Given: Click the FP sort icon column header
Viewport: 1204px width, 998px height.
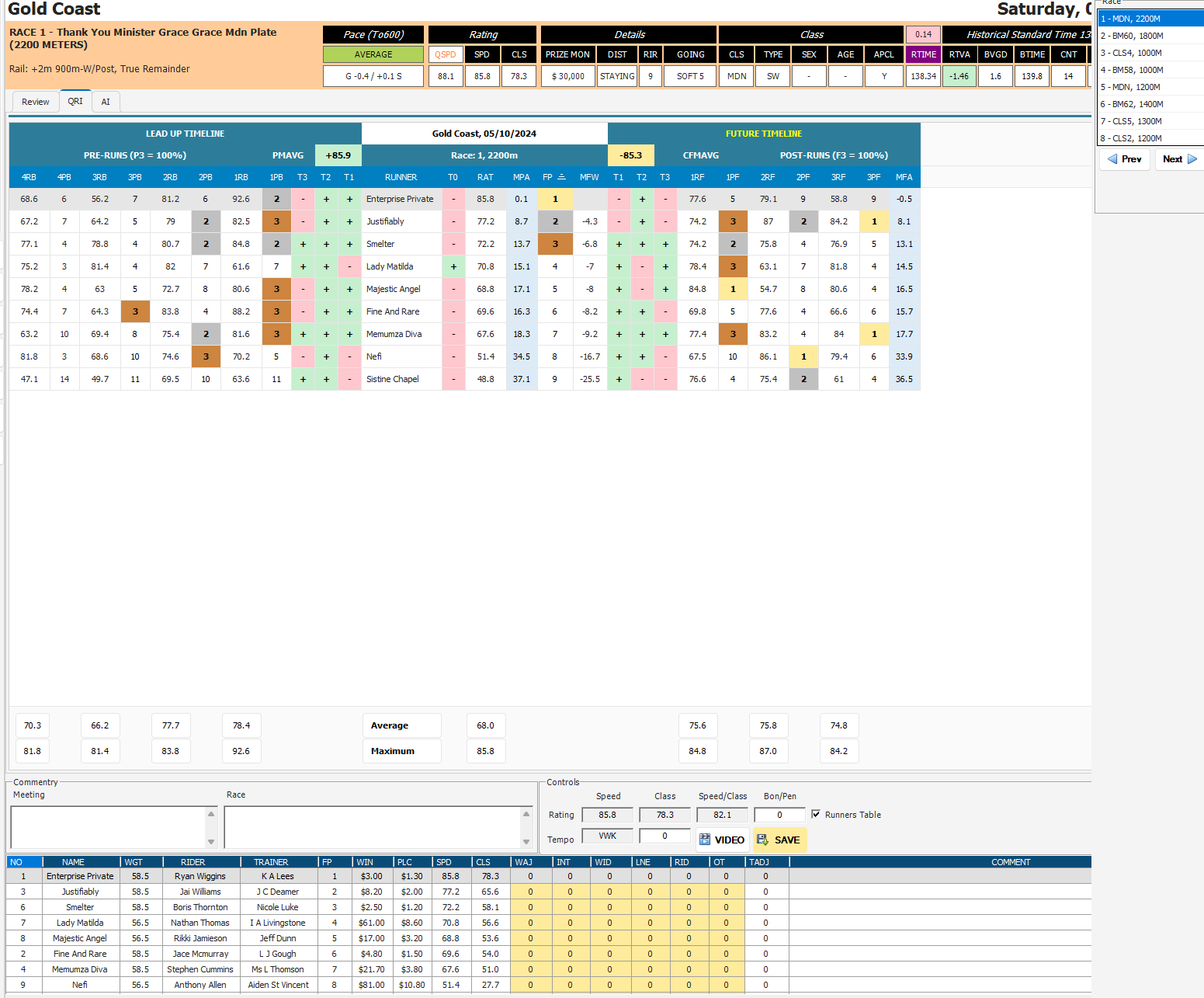Looking at the screenshot, I should (x=554, y=177).
